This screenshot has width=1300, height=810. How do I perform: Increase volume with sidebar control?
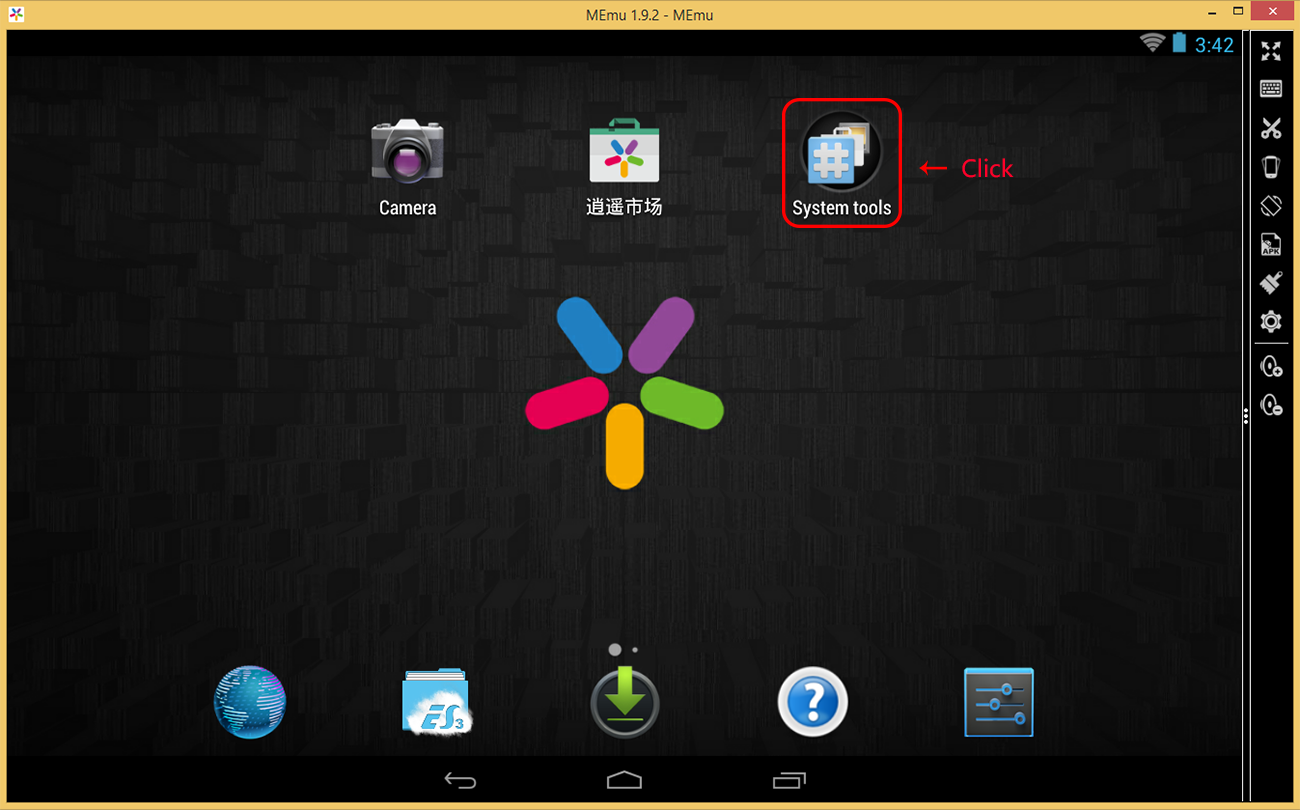click(x=1270, y=366)
